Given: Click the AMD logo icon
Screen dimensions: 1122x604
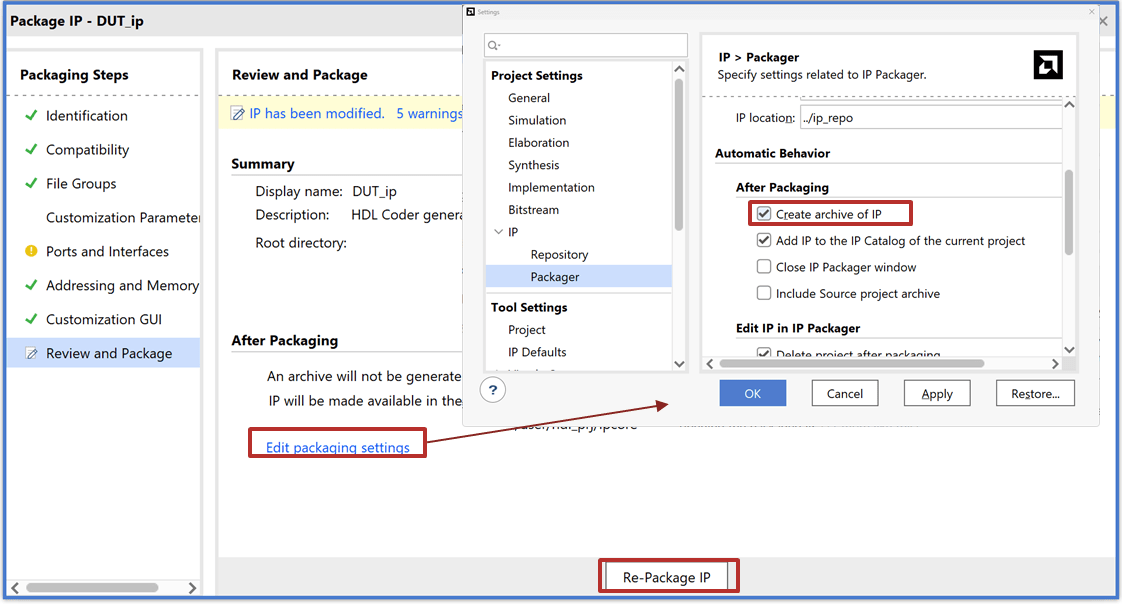Looking at the screenshot, I should click(x=1047, y=66).
